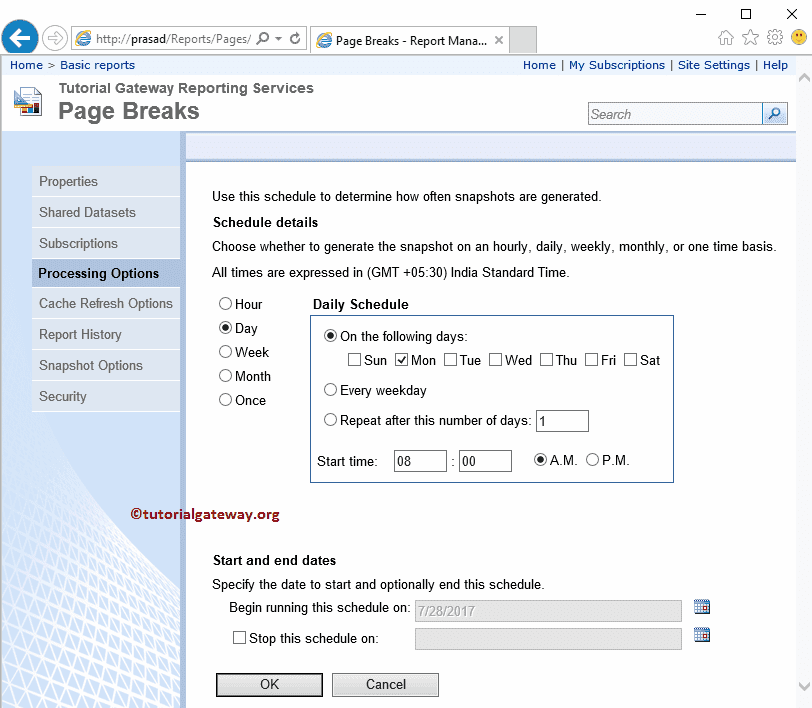The height and width of the screenshot is (708, 812).
Task: Click the Cancel button
Action: [385, 685]
